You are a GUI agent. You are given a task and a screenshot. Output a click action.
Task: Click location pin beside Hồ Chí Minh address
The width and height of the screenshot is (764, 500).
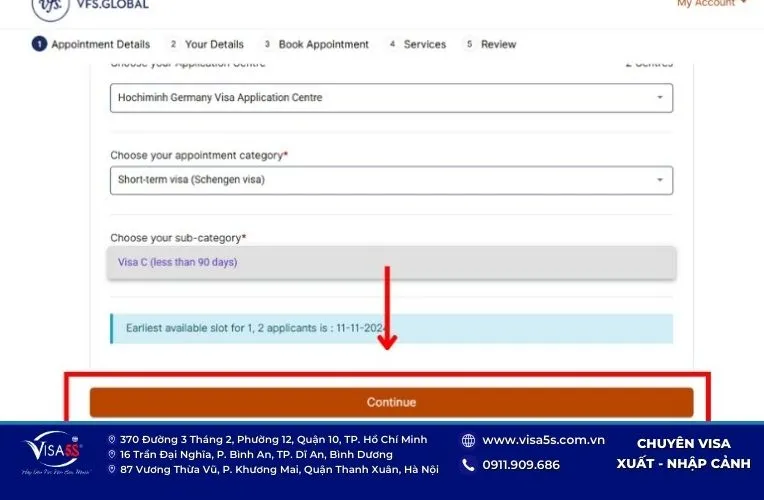tap(112, 440)
